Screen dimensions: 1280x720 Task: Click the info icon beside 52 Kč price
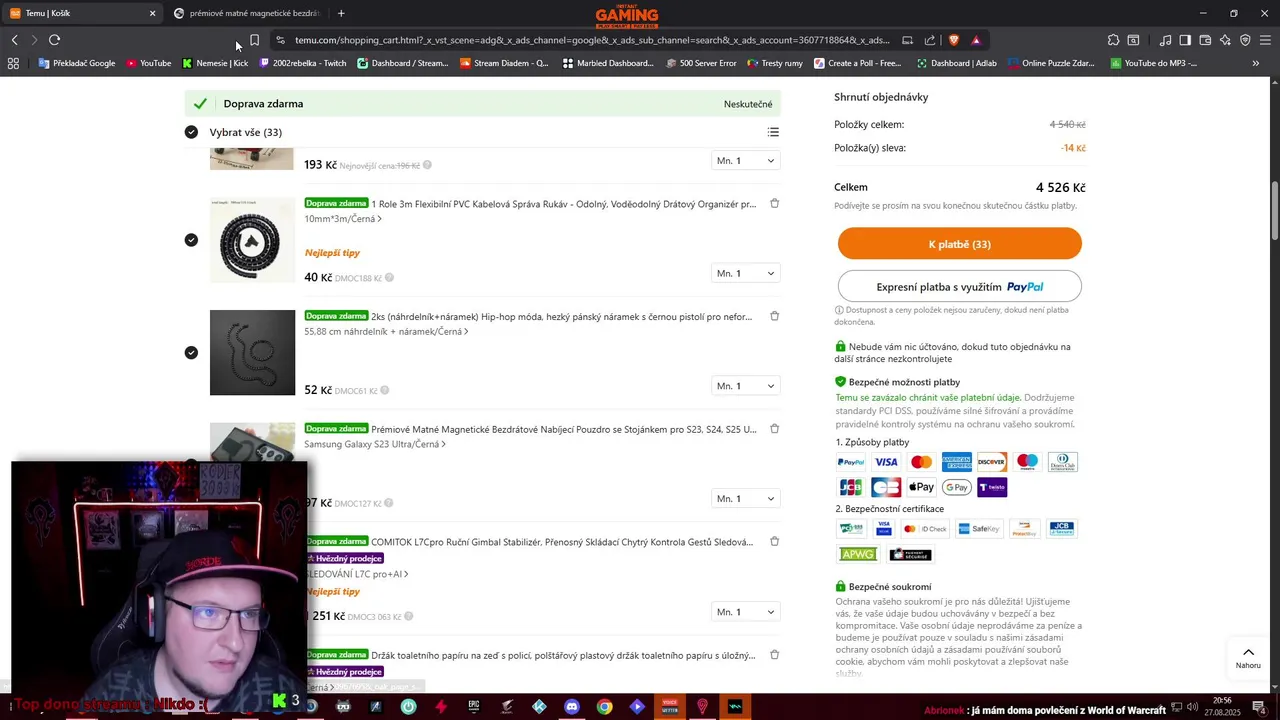(384, 390)
